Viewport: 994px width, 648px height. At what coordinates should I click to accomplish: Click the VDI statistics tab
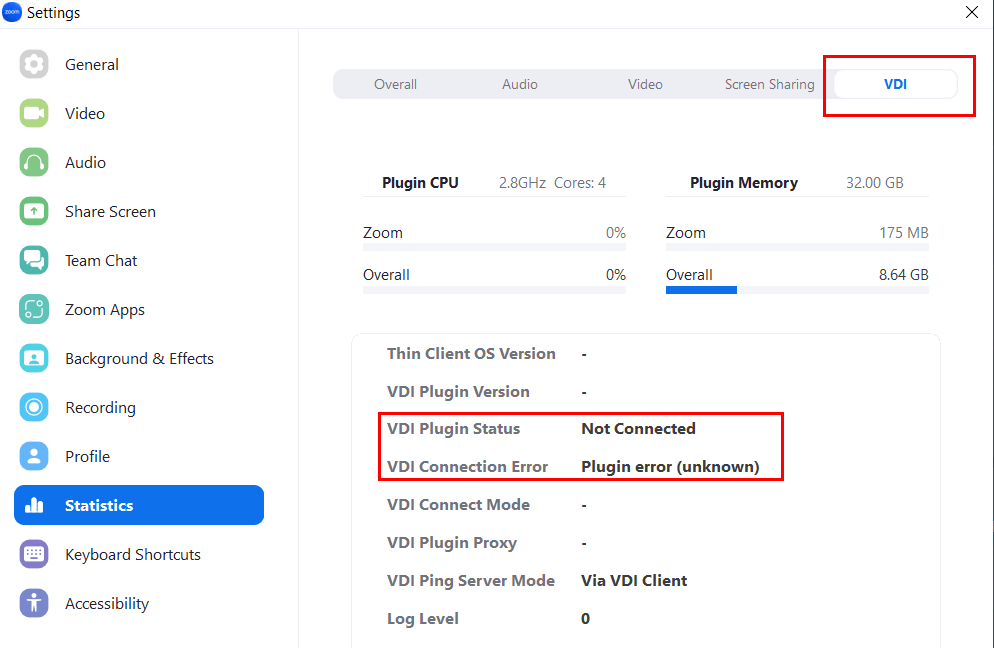click(x=895, y=85)
